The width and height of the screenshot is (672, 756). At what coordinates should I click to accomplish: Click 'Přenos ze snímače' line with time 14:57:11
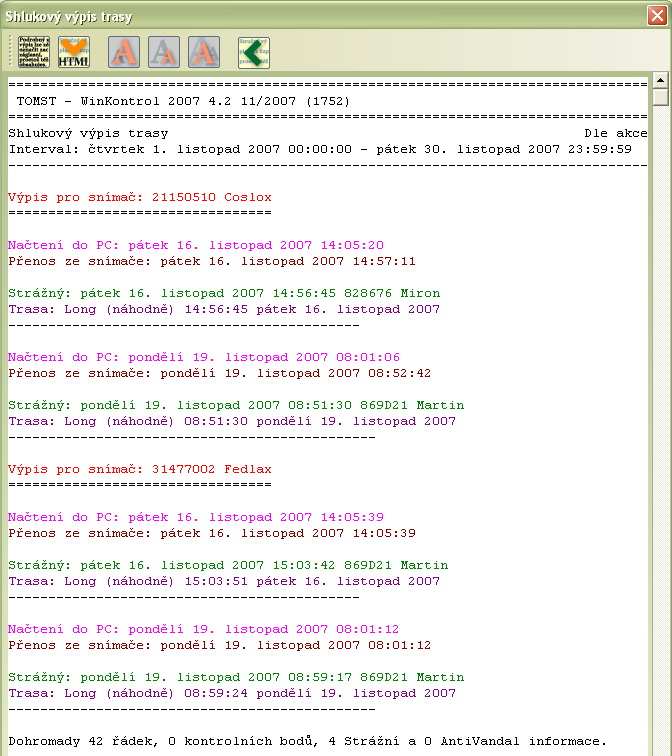[212, 261]
